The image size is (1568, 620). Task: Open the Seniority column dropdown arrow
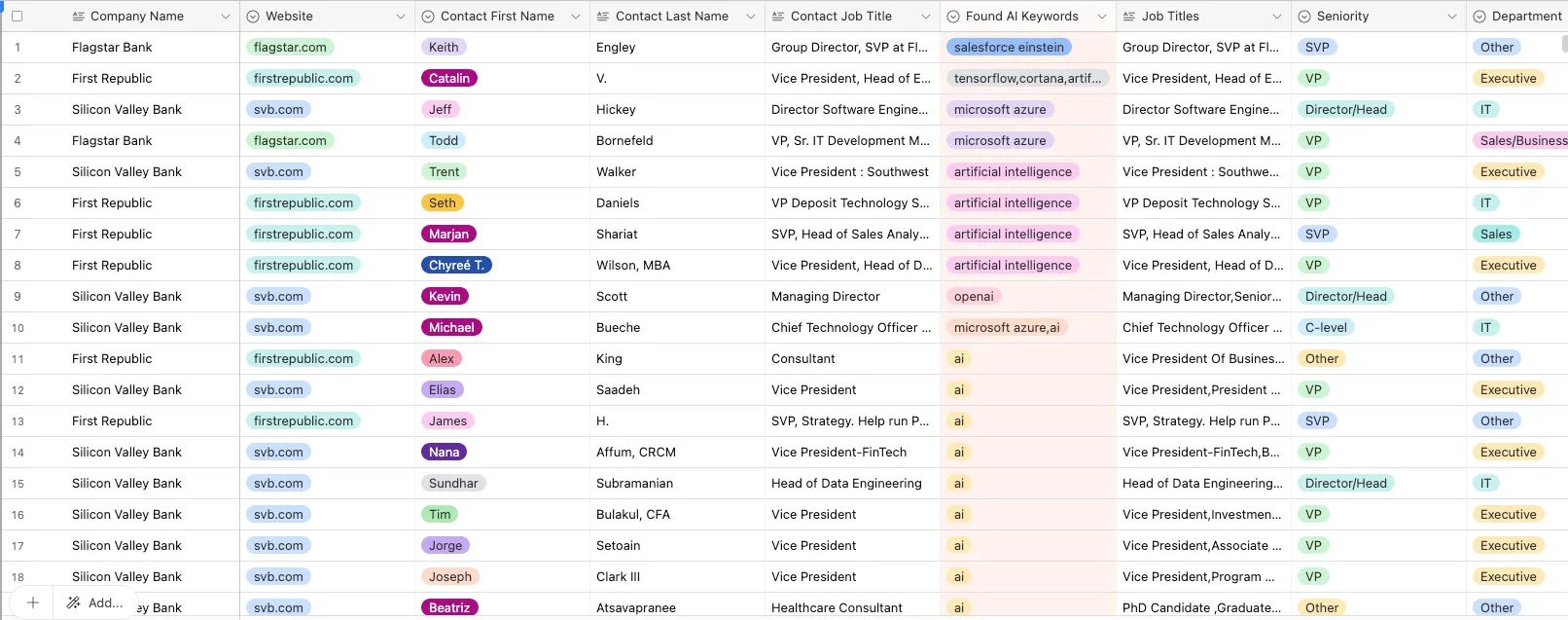[x=1451, y=17]
